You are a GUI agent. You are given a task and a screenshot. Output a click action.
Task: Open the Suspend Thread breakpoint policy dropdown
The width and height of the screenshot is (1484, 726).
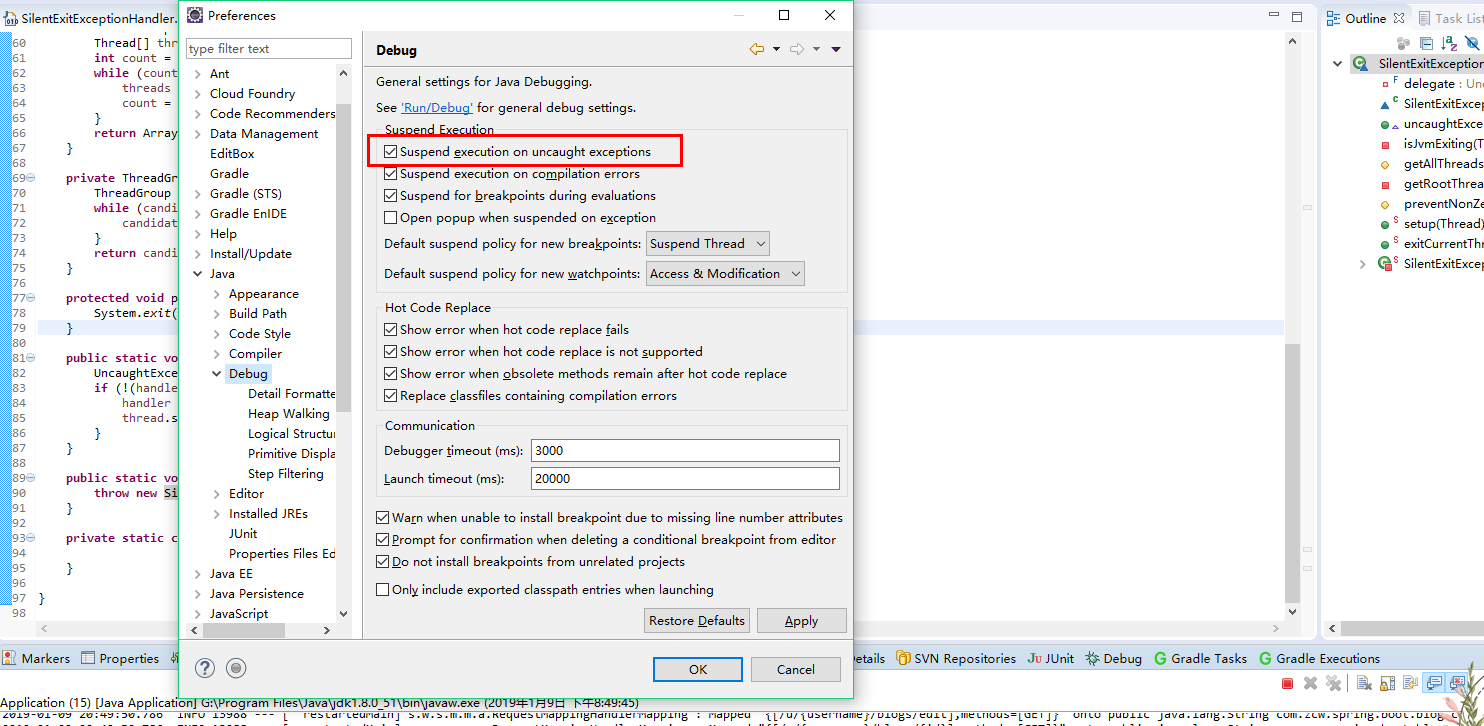click(763, 243)
